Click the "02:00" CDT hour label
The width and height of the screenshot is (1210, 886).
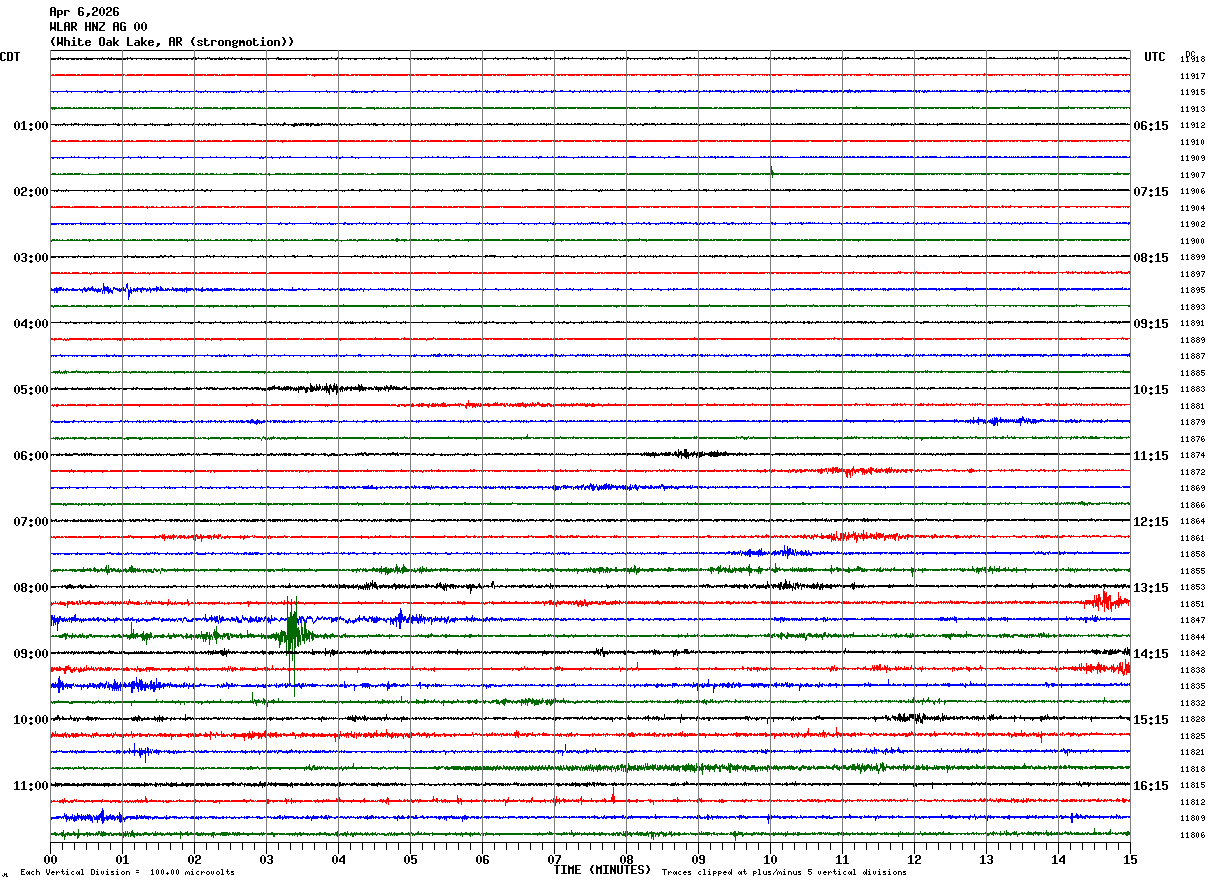pos(31,192)
